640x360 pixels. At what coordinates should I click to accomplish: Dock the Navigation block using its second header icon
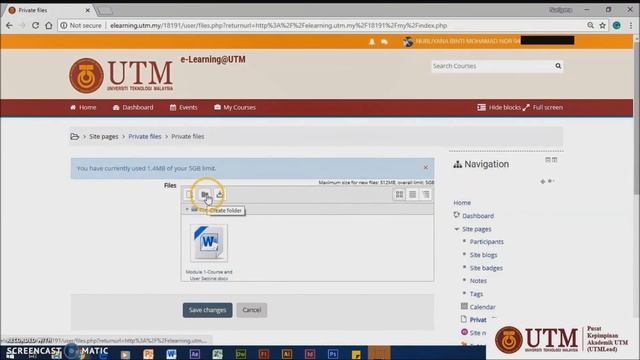coord(555,160)
